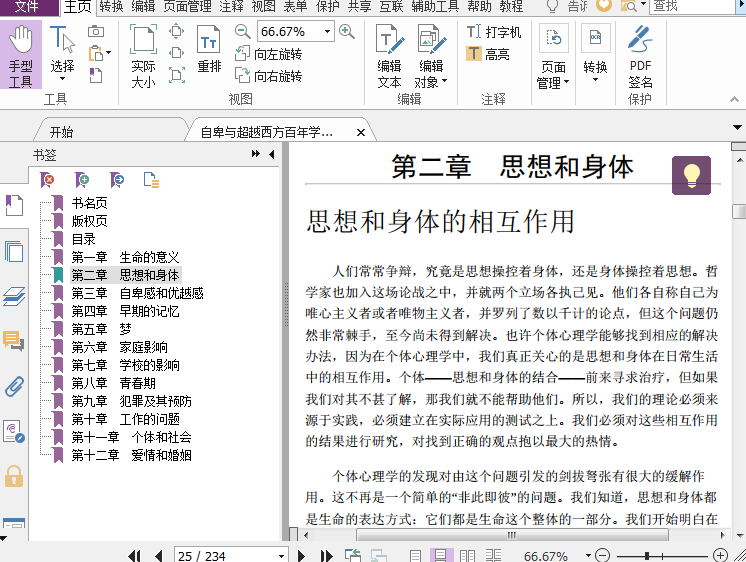Select bookmark 第五章 梦
The height and width of the screenshot is (562, 746).
tap(101, 329)
